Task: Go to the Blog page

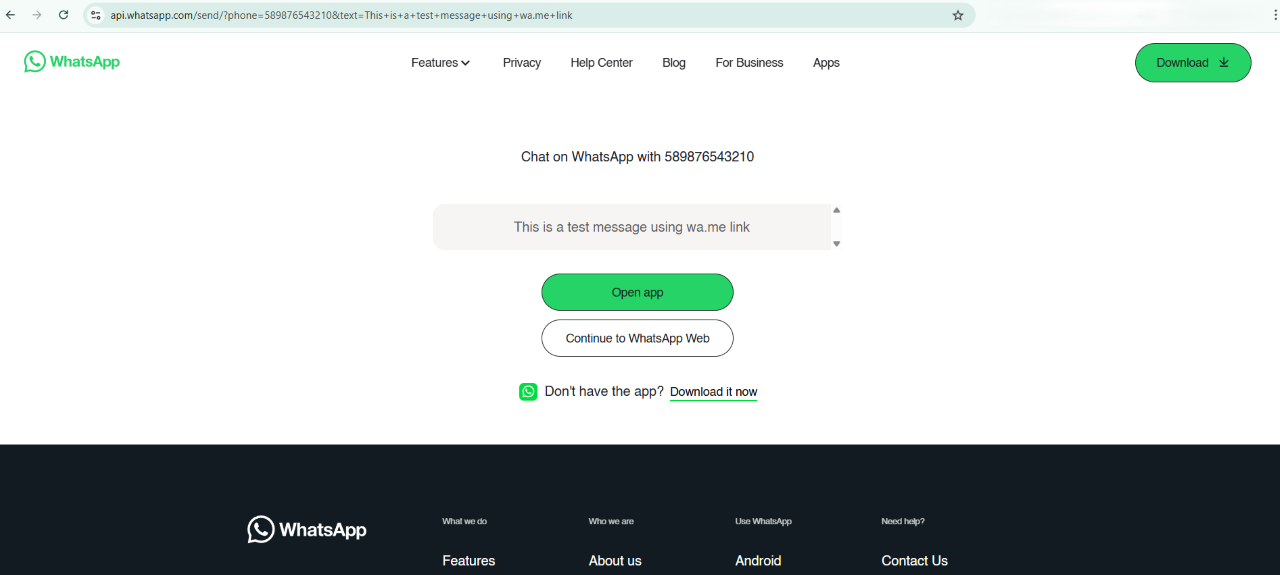Action: (x=674, y=62)
